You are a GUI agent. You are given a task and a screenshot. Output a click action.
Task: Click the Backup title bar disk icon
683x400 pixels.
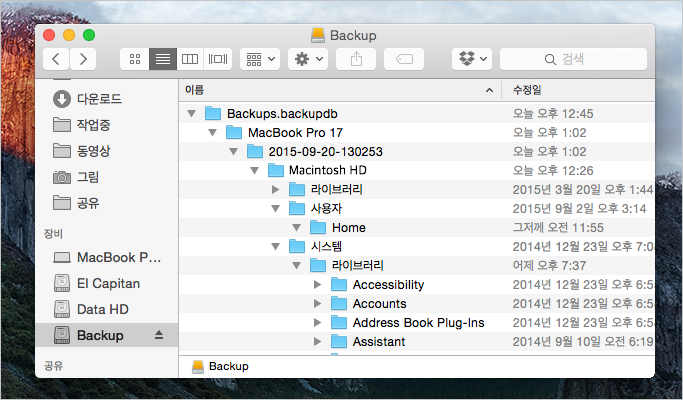[x=318, y=35]
